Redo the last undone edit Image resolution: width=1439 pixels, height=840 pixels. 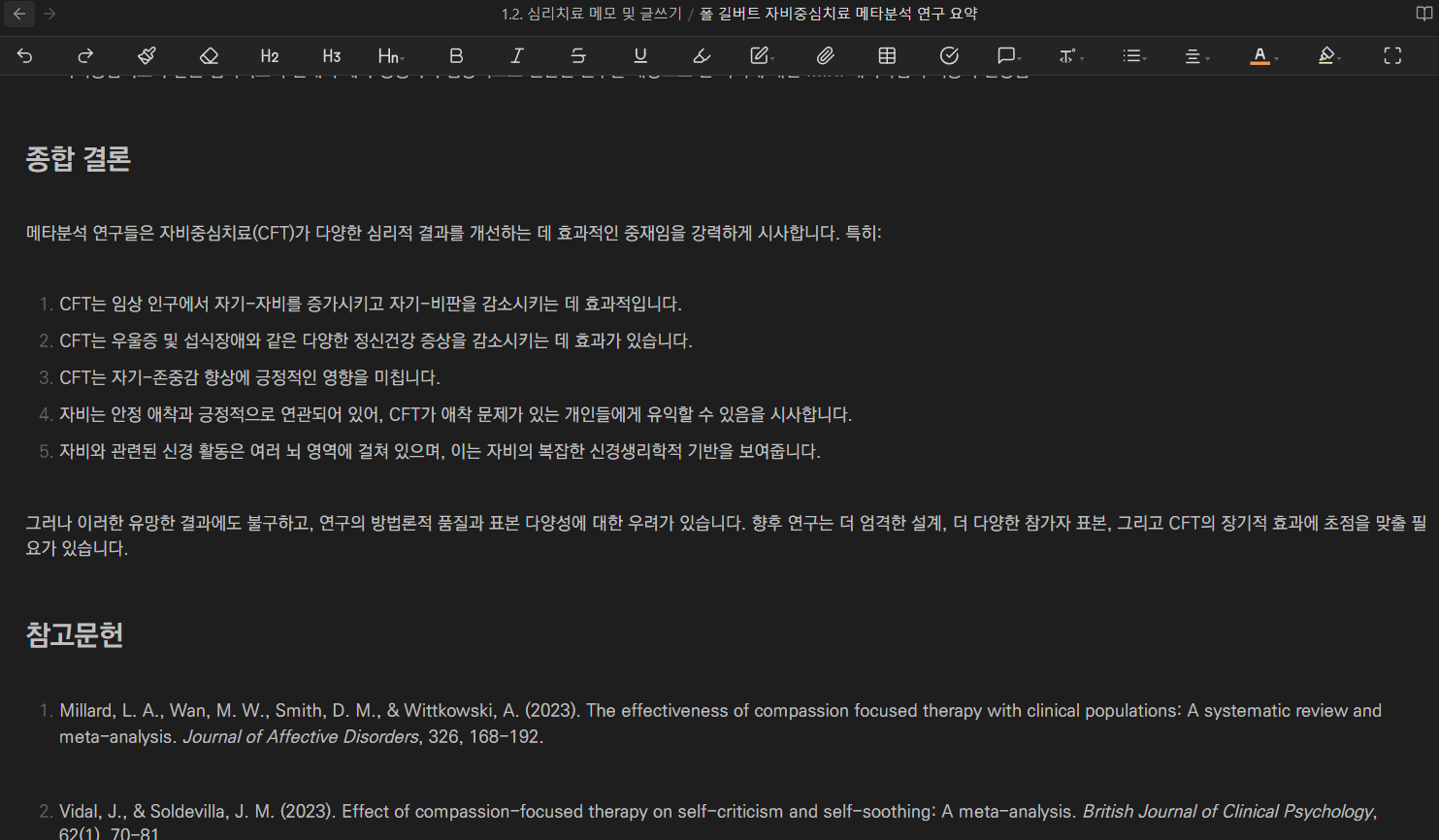85,56
